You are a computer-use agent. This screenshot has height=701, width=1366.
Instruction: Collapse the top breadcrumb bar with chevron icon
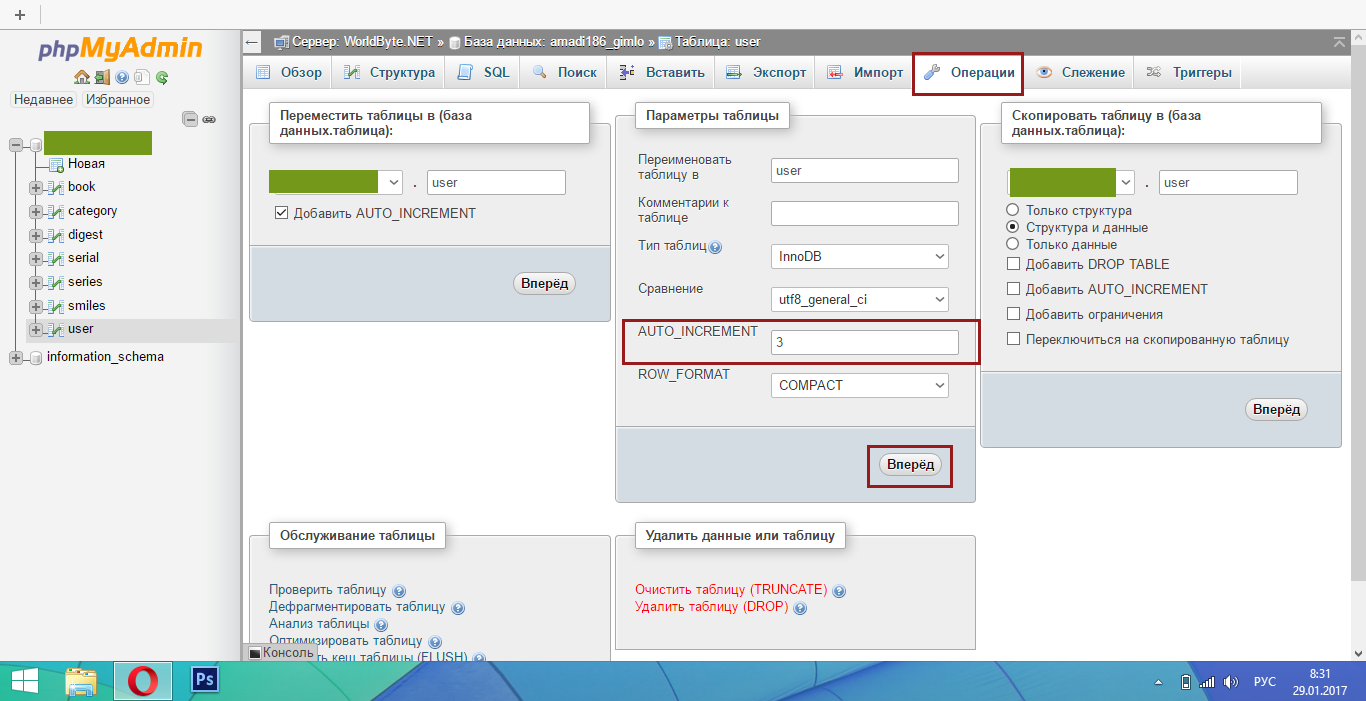click(x=1339, y=42)
